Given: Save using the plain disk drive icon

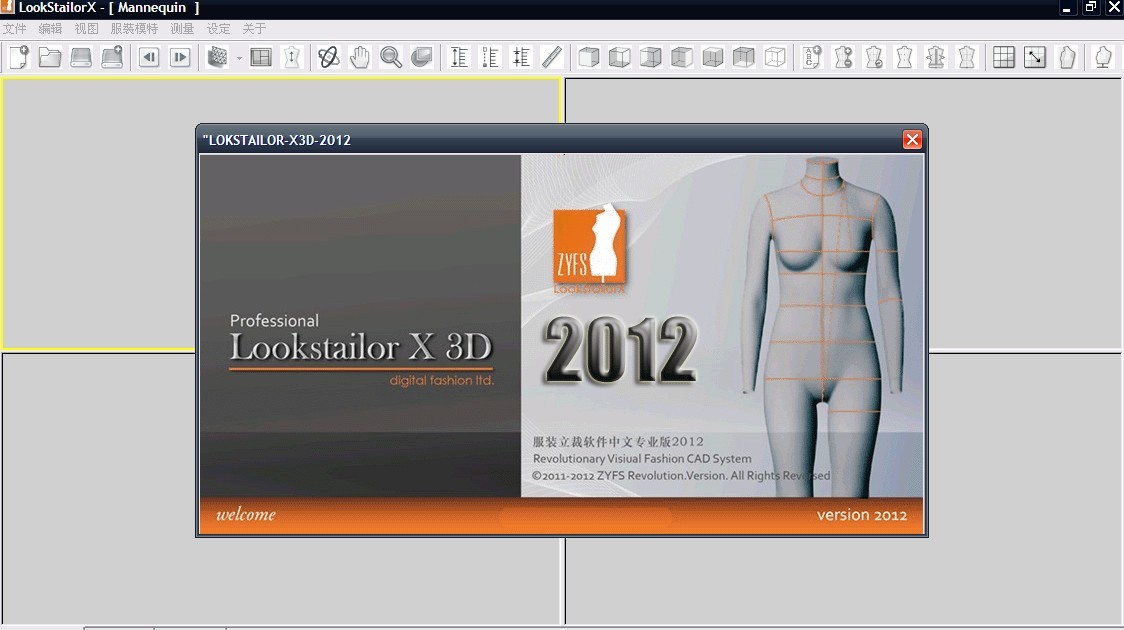Looking at the screenshot, I should [80, 57].
